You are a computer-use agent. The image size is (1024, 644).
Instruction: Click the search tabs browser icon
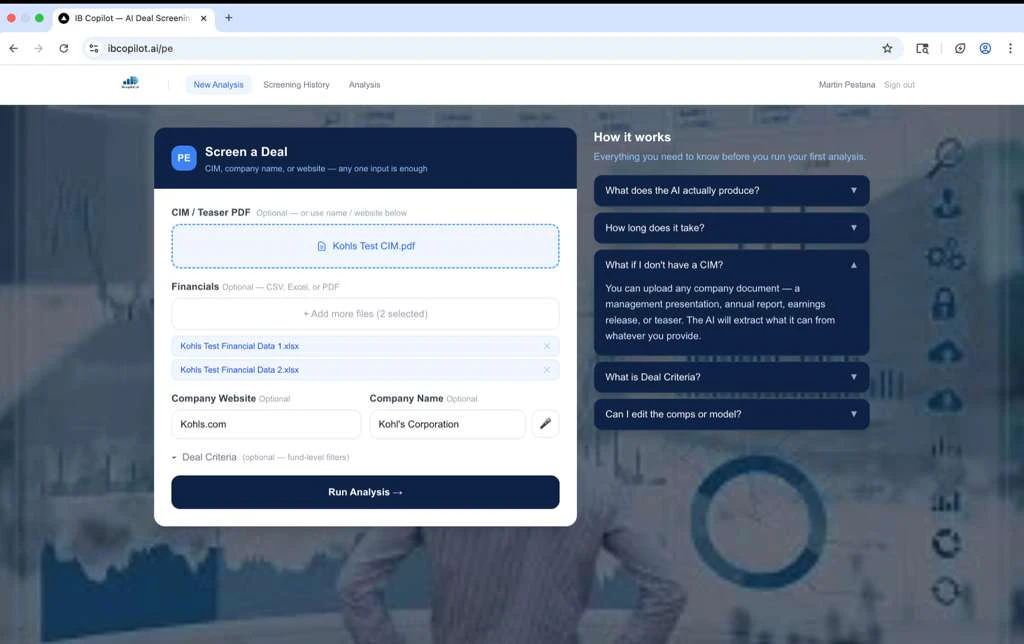click(x=922, y=48)
